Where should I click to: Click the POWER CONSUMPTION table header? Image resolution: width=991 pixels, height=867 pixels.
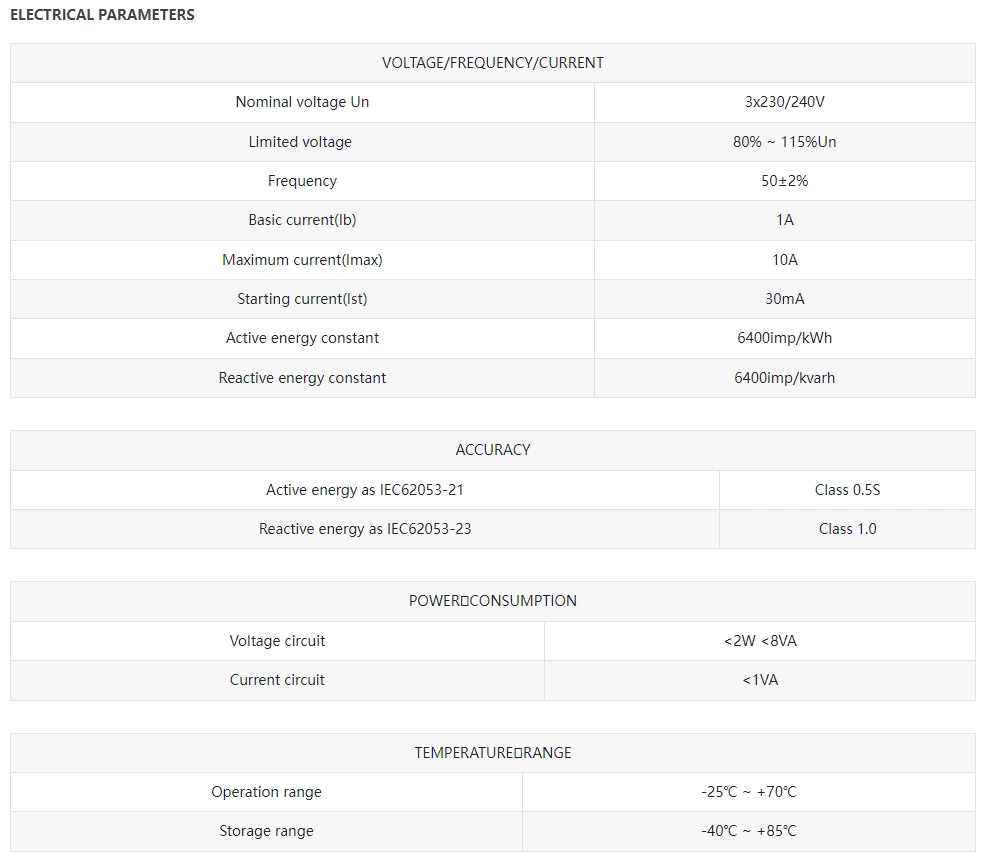(493, 602)
